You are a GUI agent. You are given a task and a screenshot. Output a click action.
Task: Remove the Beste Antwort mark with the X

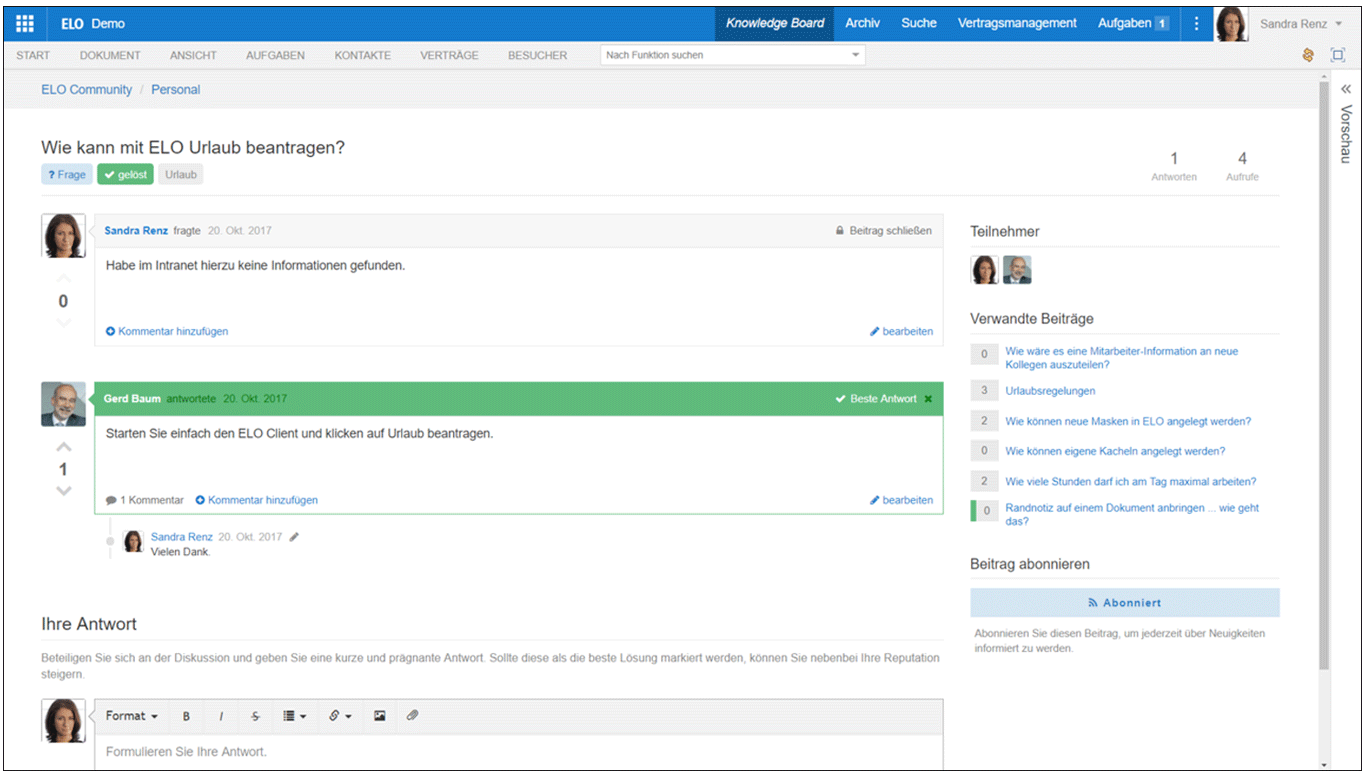[x=928, y=399]
